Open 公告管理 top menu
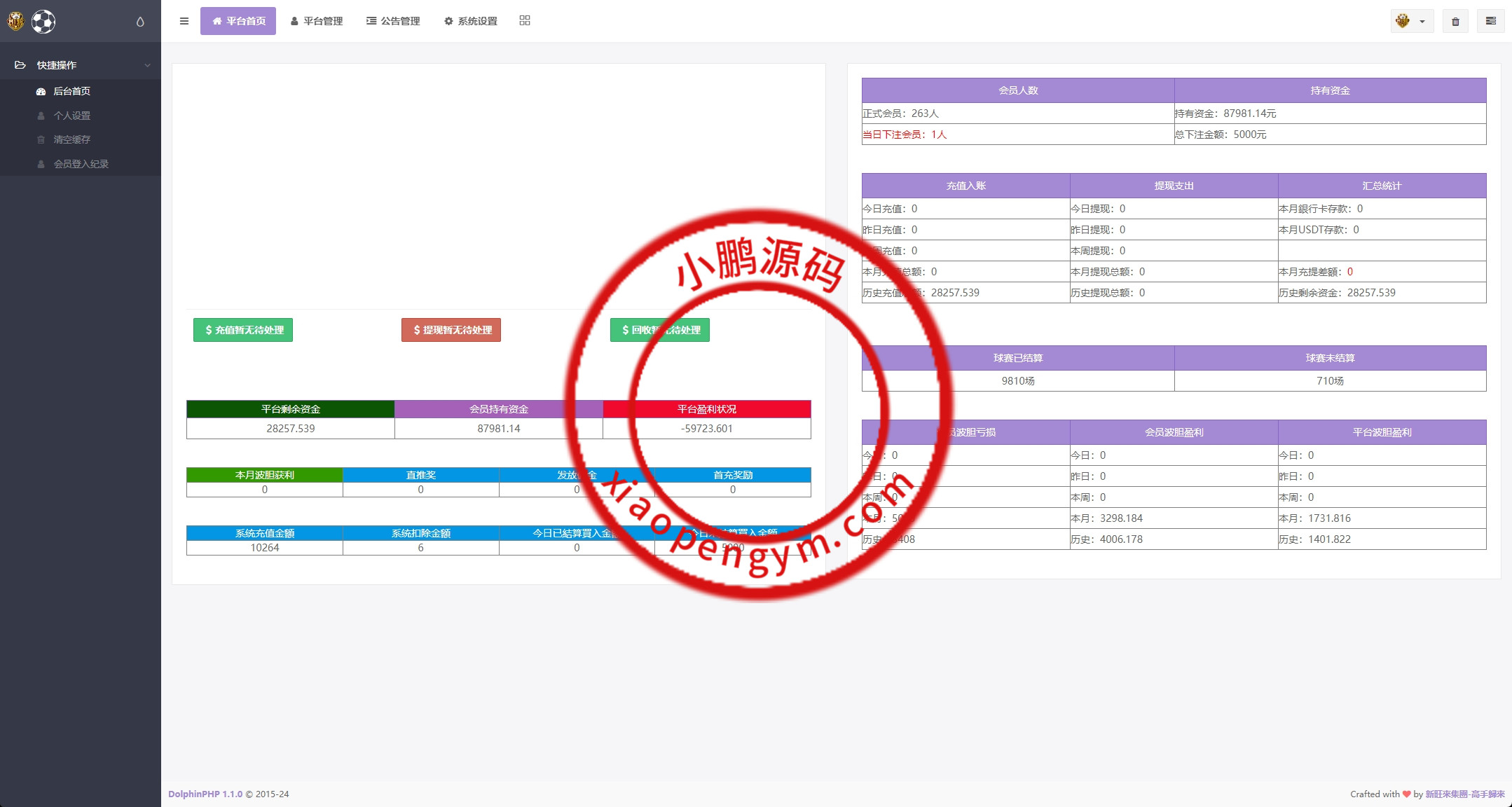 pos(393,21)
